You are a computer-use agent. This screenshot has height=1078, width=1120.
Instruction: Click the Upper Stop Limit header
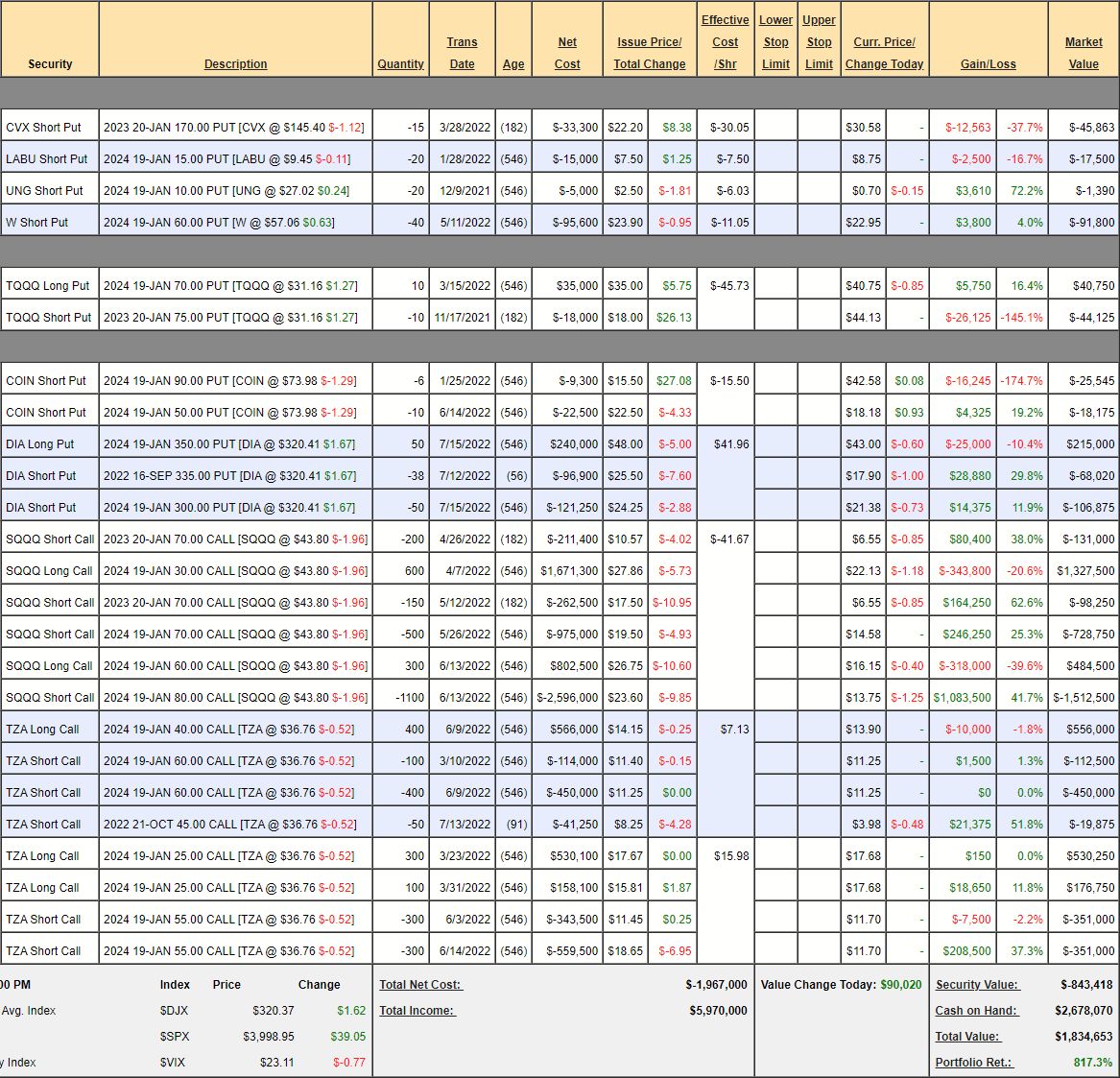[x=819, y=42]
